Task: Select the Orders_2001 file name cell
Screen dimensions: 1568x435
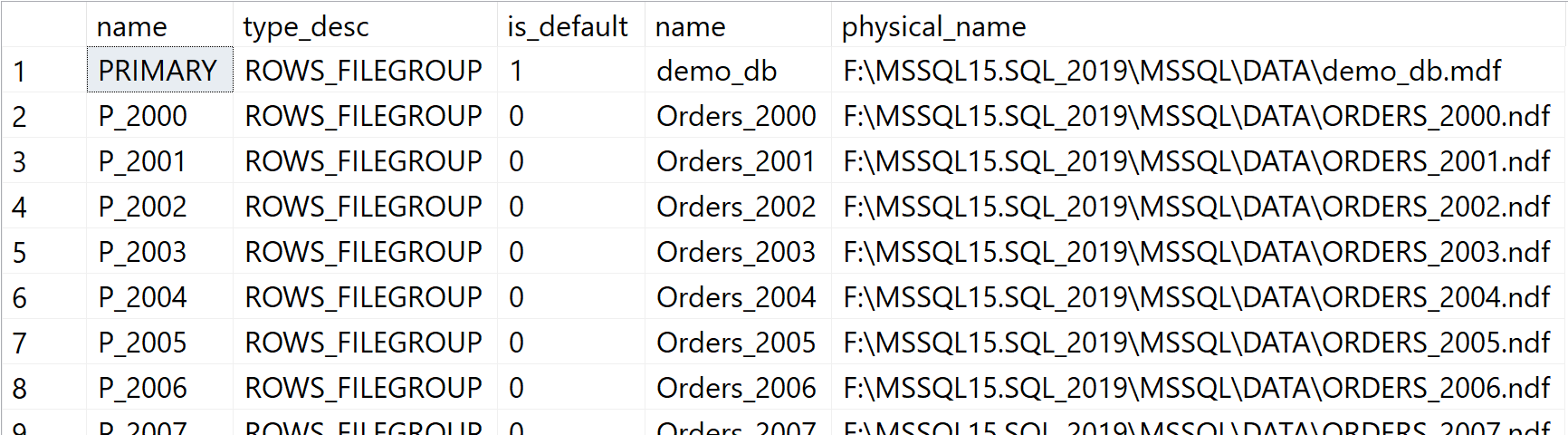Action: coord(738,160)
